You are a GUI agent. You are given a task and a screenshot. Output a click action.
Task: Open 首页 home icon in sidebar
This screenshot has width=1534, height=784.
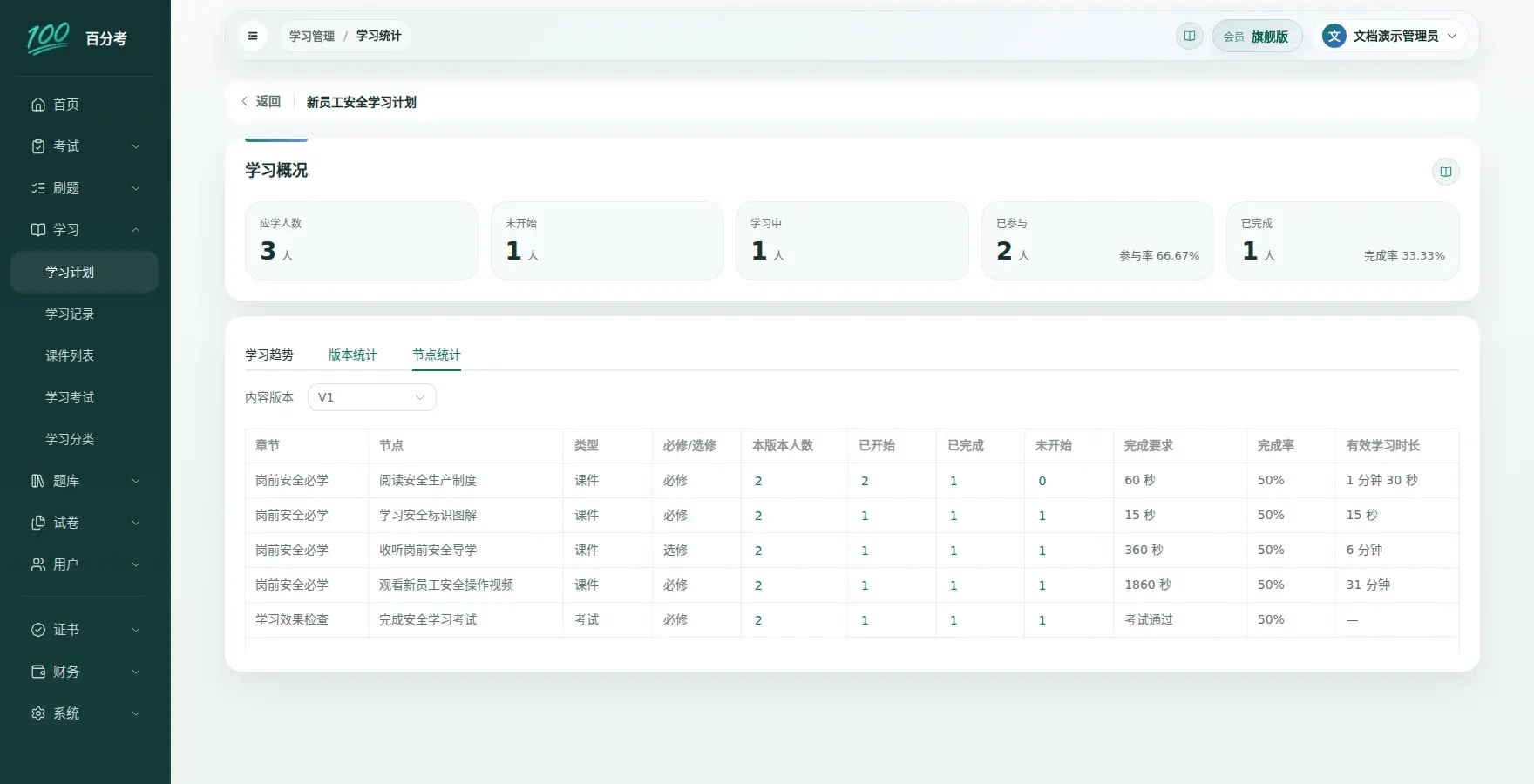(38, 105)
